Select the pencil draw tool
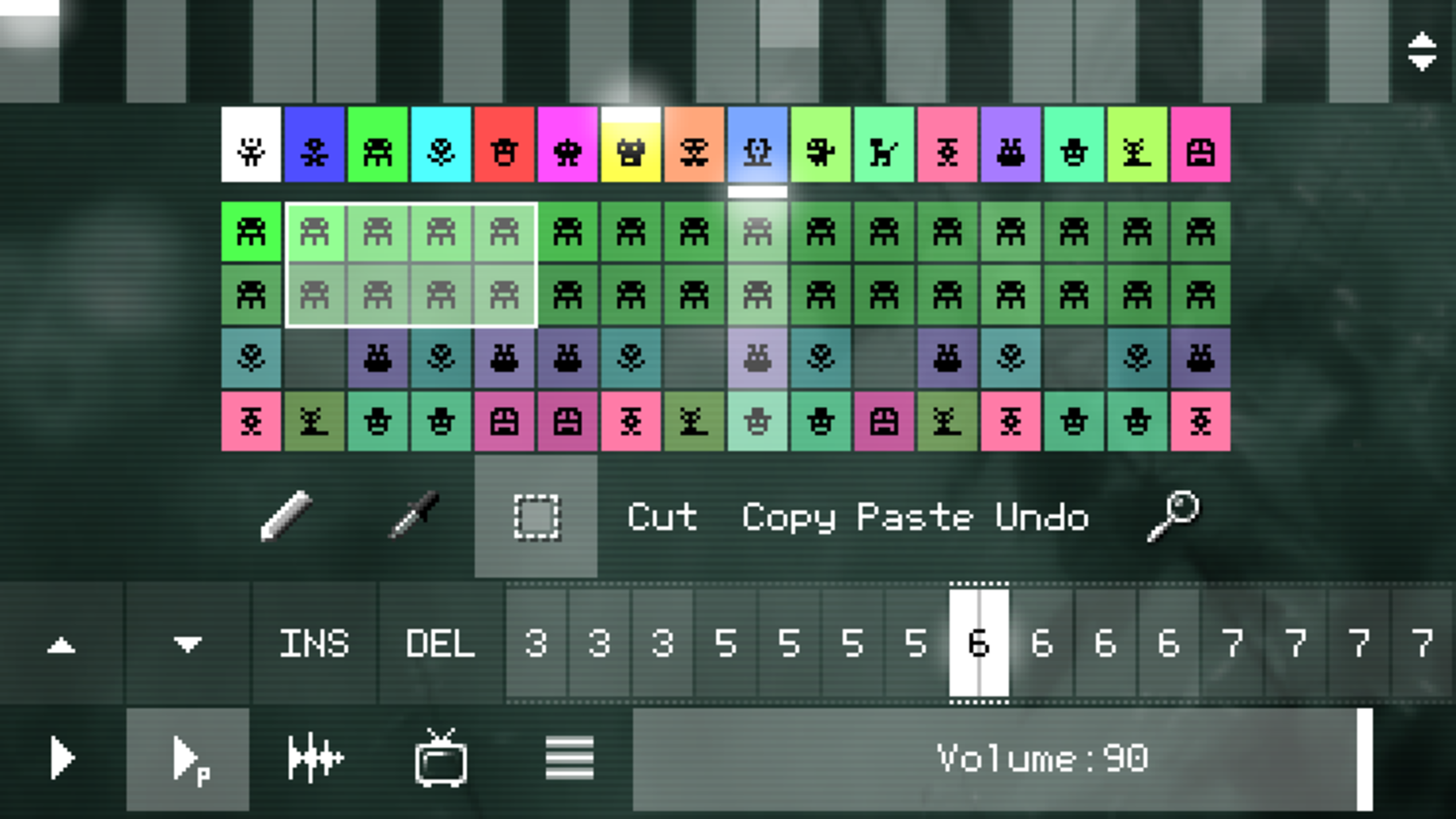The height and width of the screenshot is (819, 1456). click(x=286, y=516)
